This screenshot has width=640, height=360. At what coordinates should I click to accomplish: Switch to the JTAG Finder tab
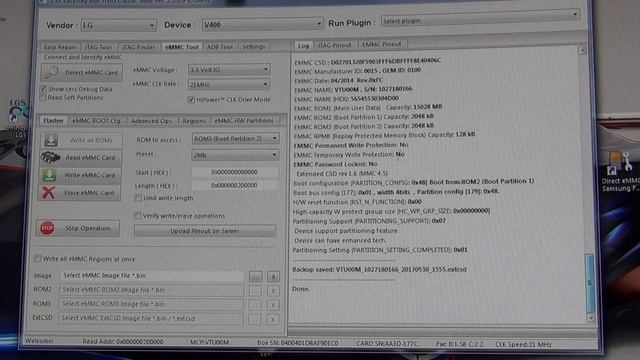(139, 47)
